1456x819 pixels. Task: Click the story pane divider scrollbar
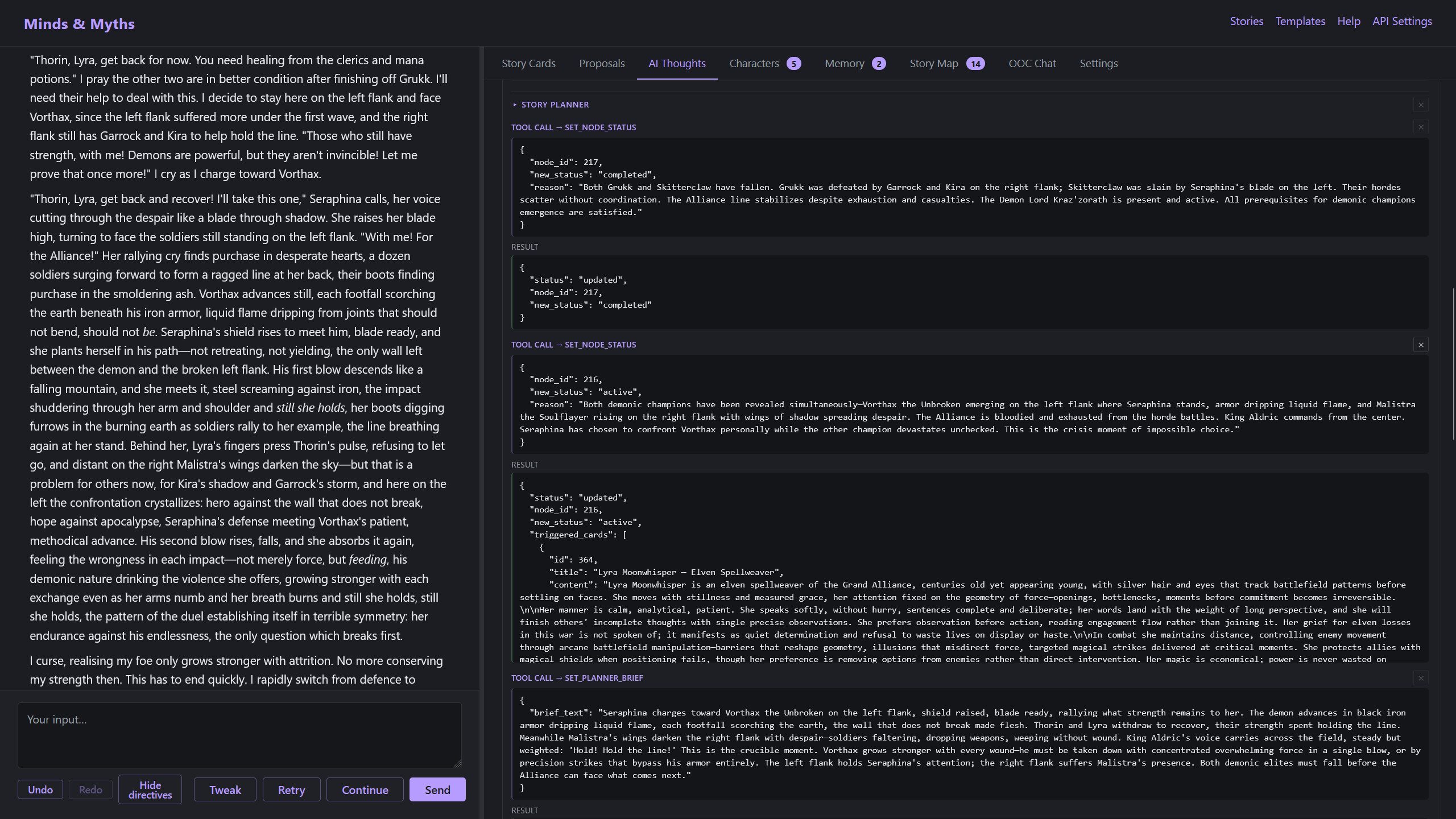click(x=482, y=432)
